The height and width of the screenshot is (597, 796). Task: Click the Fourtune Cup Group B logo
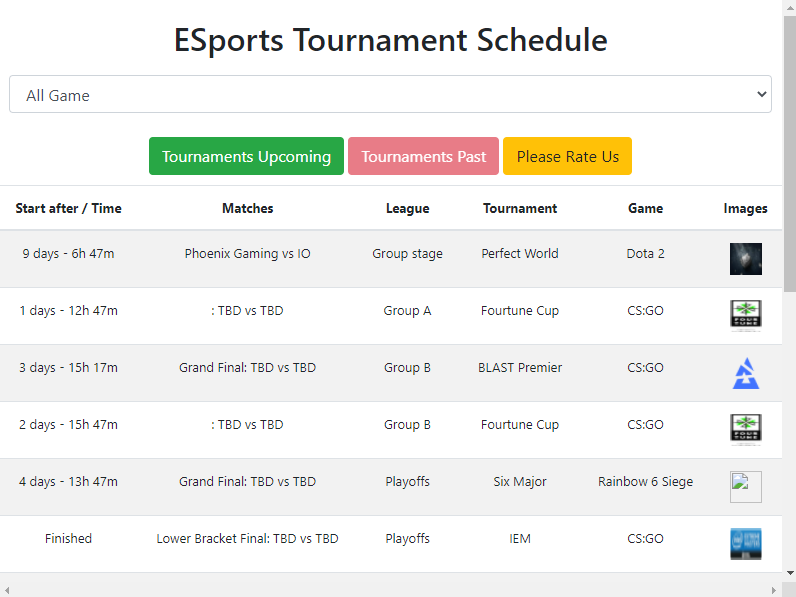coord(745,429)
